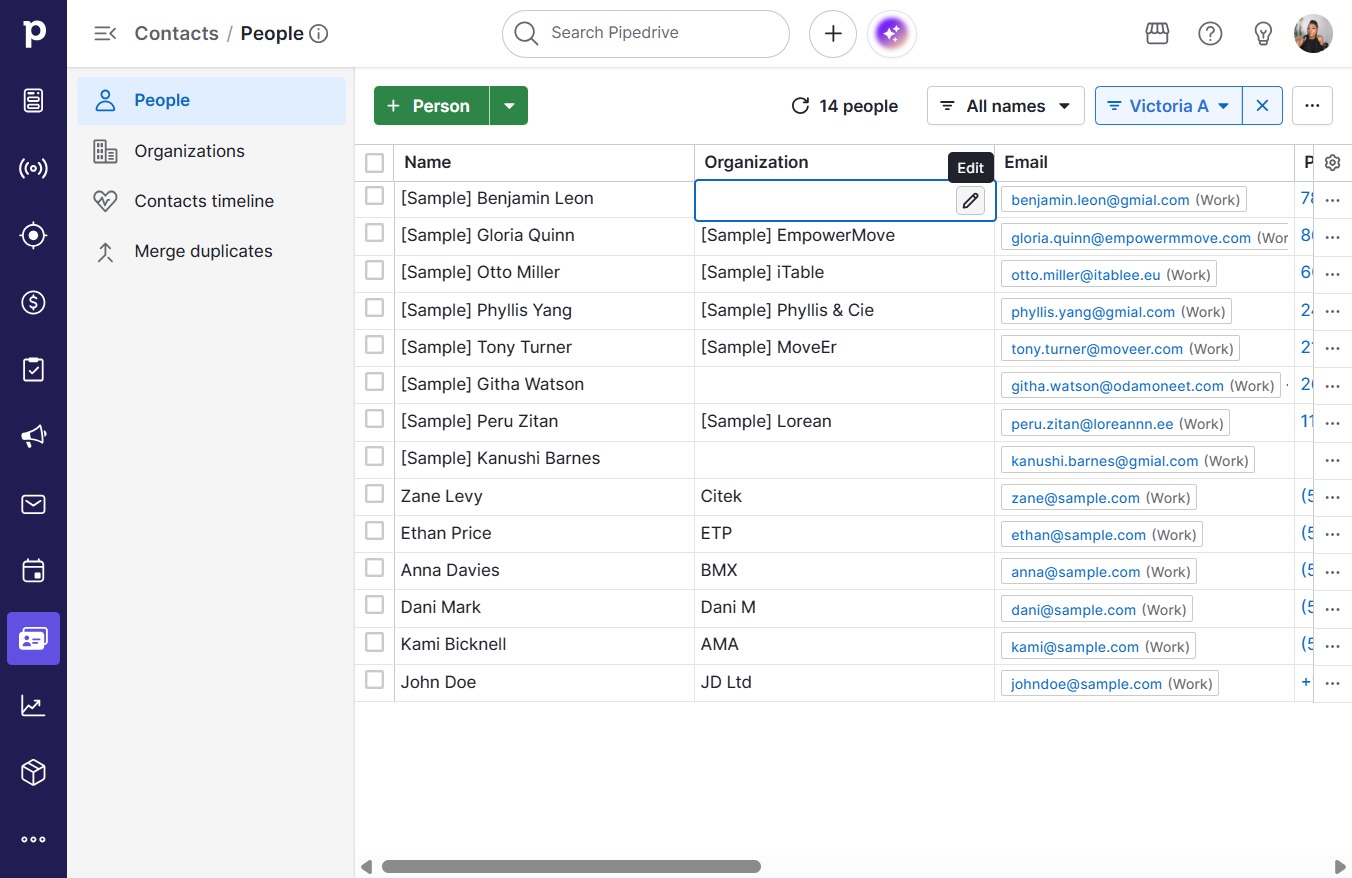Collapse the navigation menu icon

coord(105,34)
